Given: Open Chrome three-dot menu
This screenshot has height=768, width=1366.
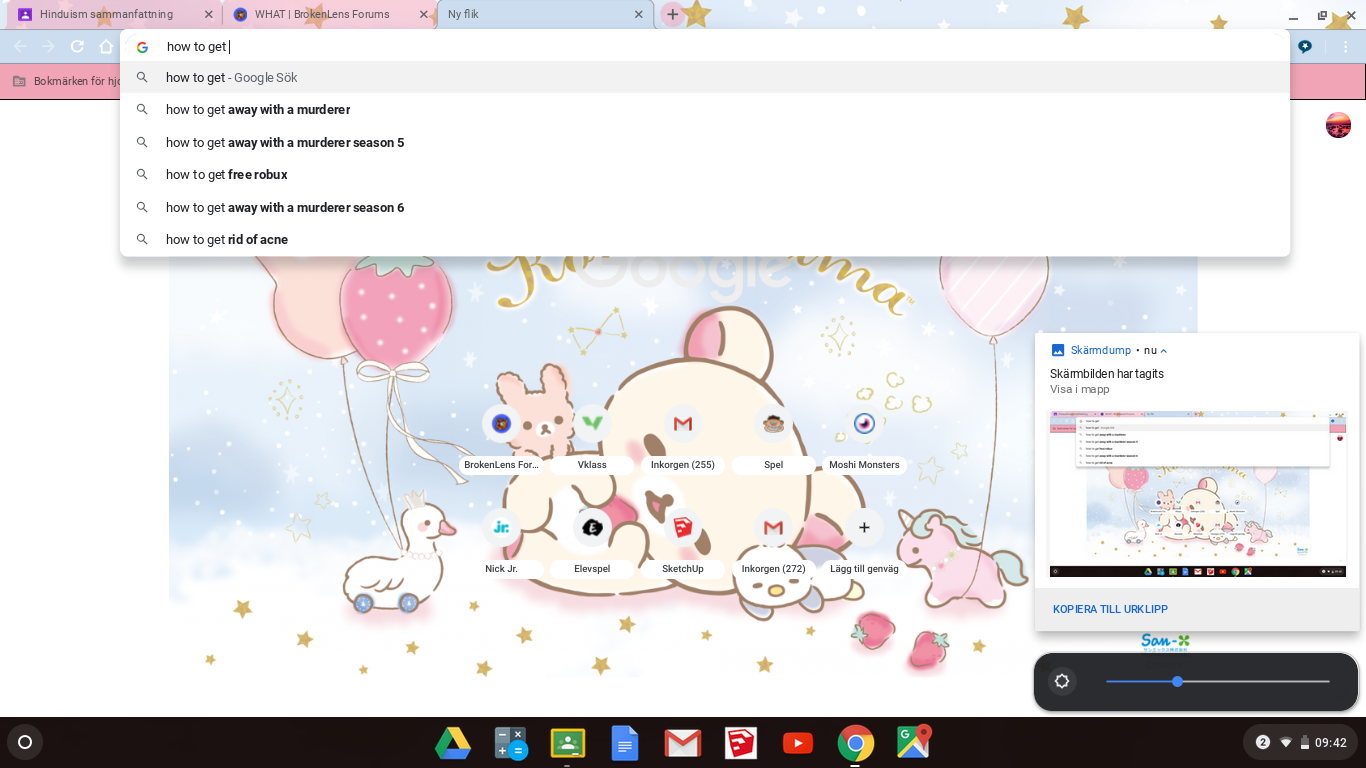Looking at the screenshot, I should [x=1344, y=47].
